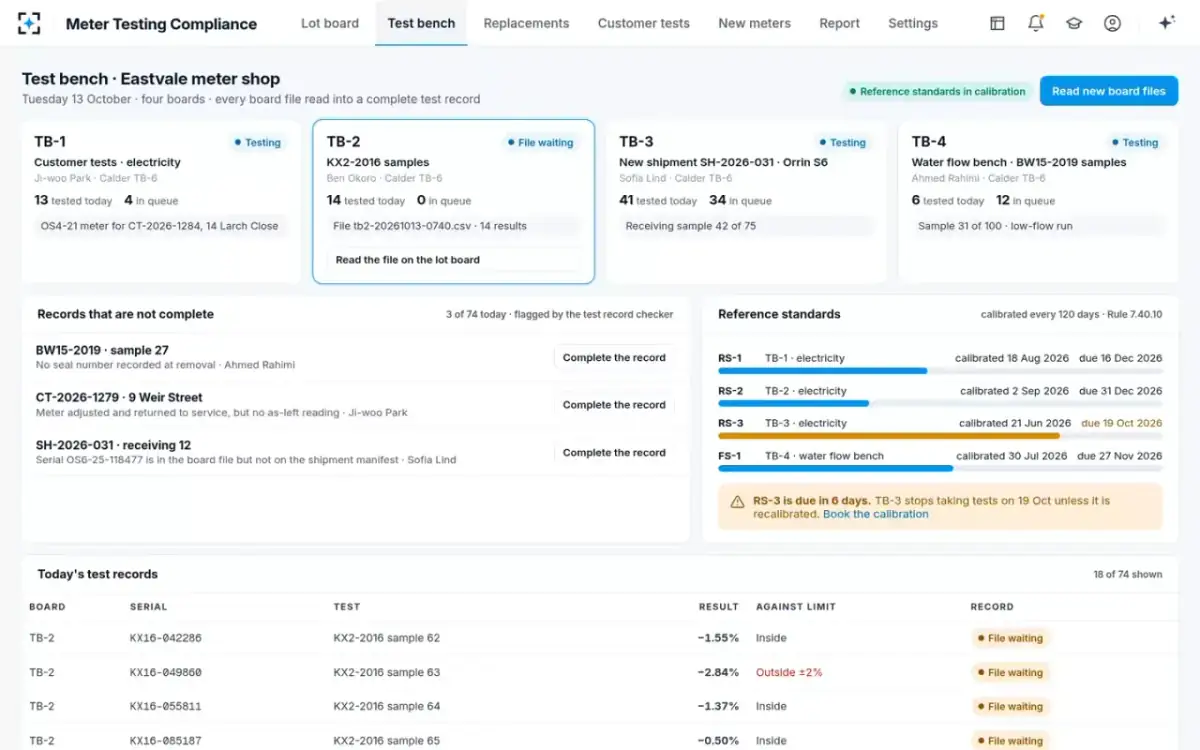Viewport: 1200px width, 750px height.
Task: Click File waiting badge for sample 64
Action: tap(1010, 706)
